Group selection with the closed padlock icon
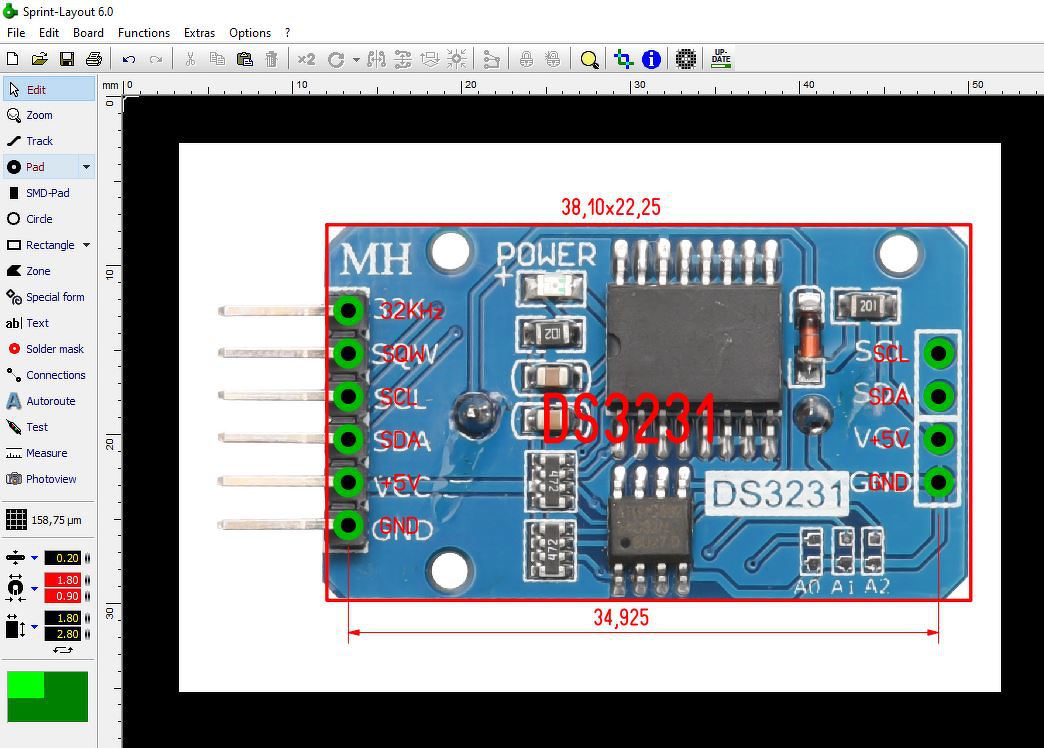The height and width of the screenshot is (748, 1044). click(526, 59)
